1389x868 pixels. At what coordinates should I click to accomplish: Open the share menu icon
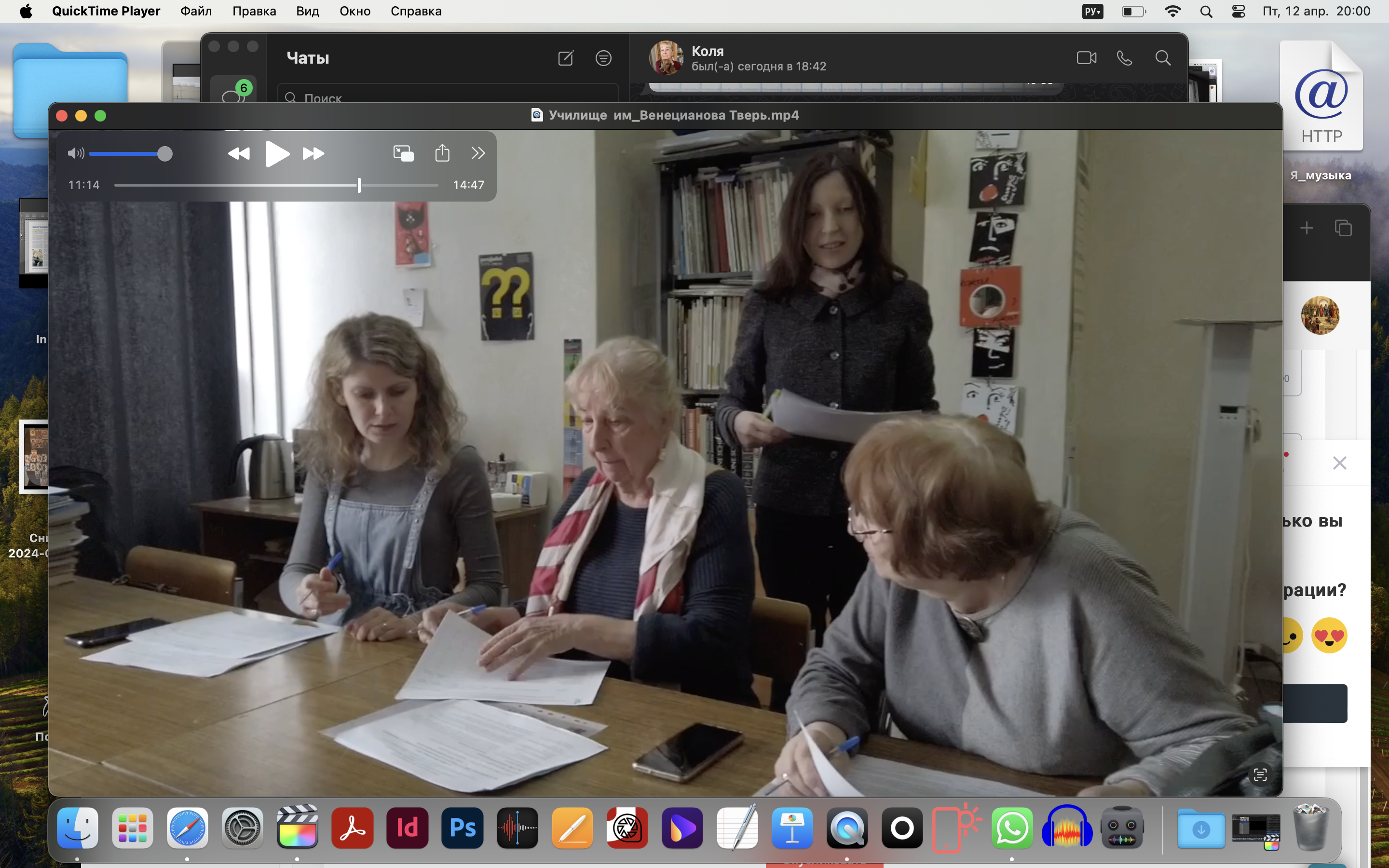pyautogui.click(x=442, y=153)
